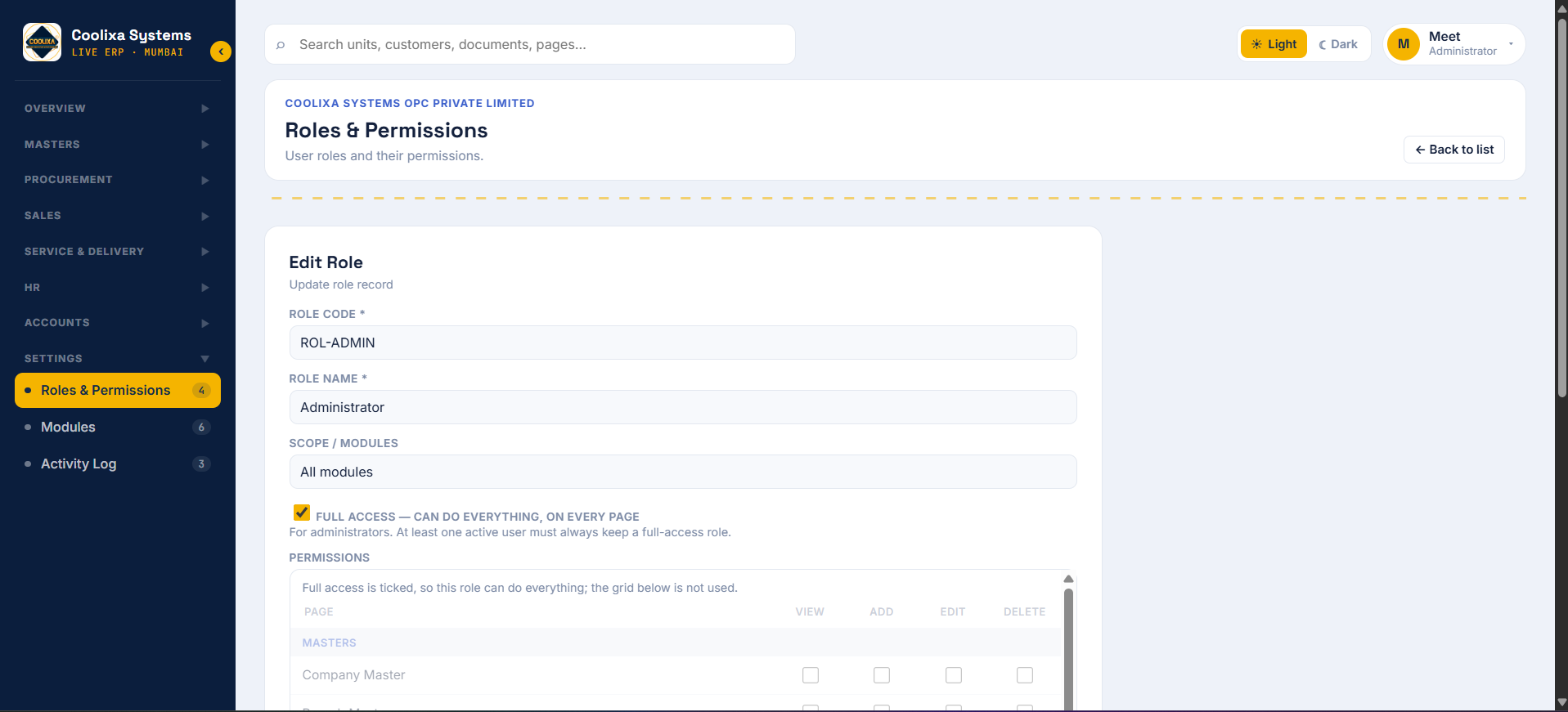Image resolution: width=1568 pixels, height=712 pixels.
Task: Expand the Procurement sidebar section
Action: click(117, 180)
